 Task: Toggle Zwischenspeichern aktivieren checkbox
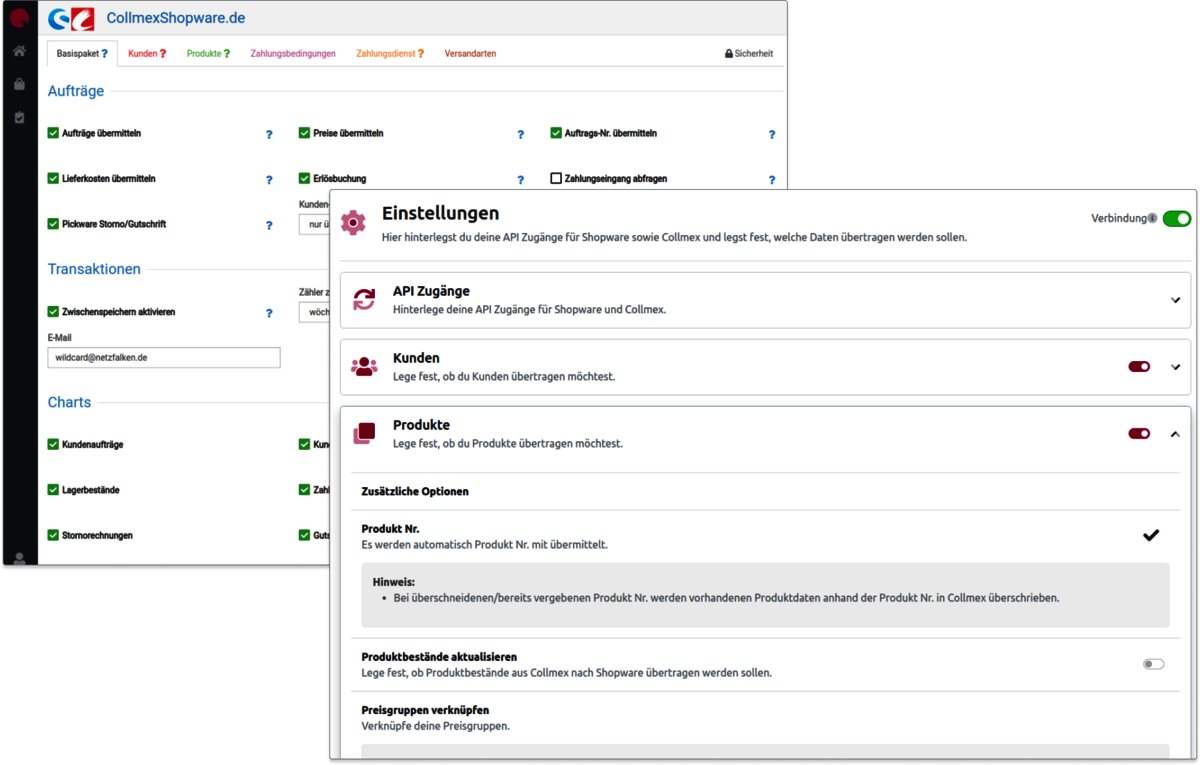point(53,312)
